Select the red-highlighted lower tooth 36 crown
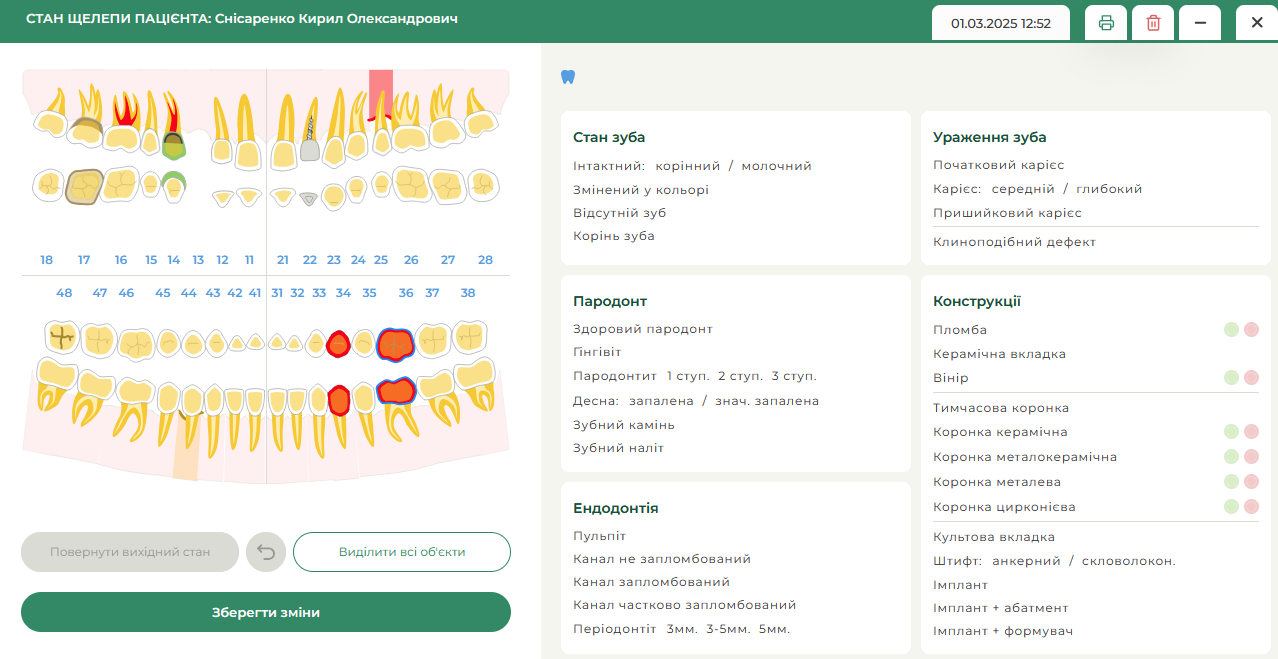The image size is (1278, 659). tap(396, 344)
